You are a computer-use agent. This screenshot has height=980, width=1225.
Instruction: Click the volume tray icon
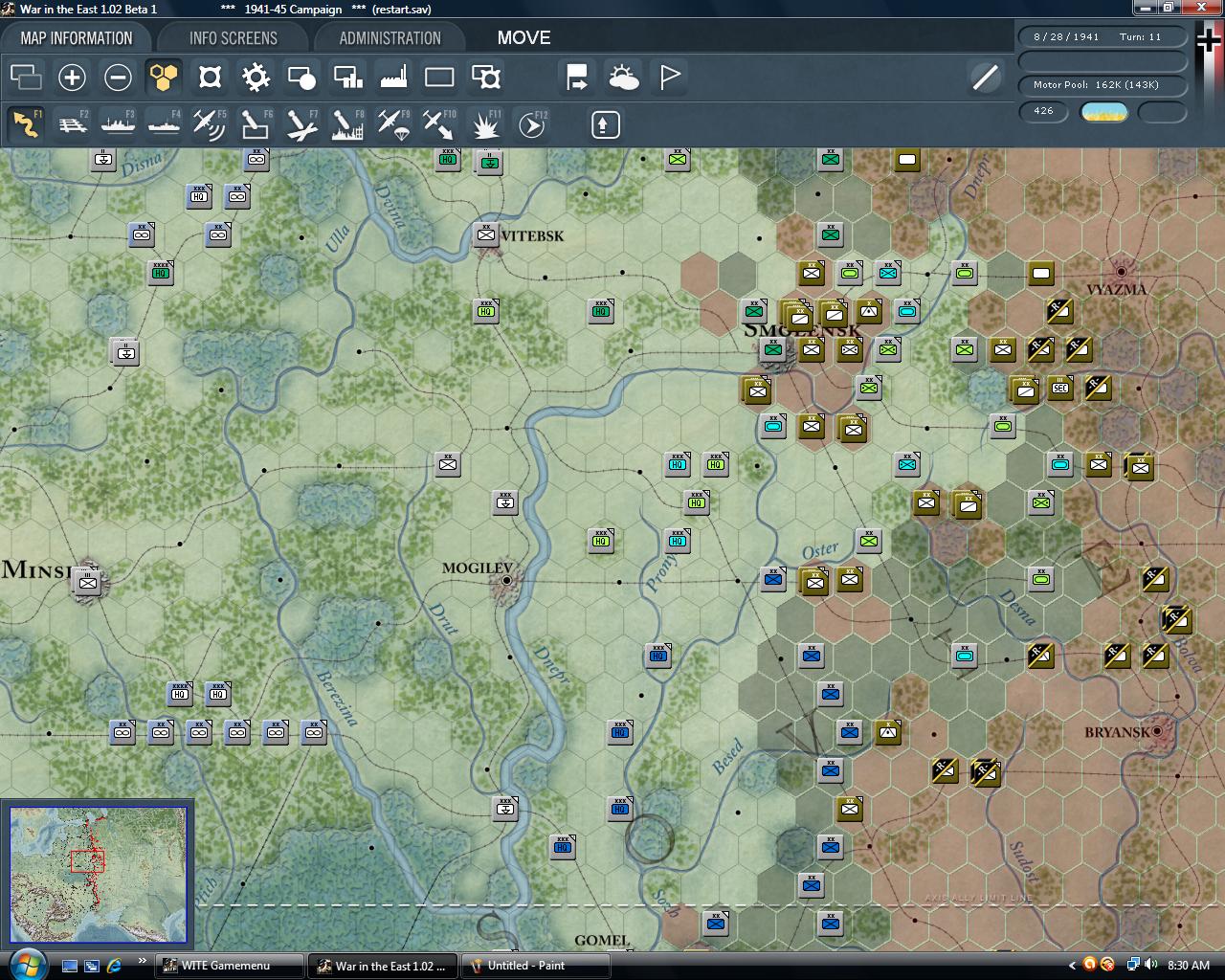1150,965
